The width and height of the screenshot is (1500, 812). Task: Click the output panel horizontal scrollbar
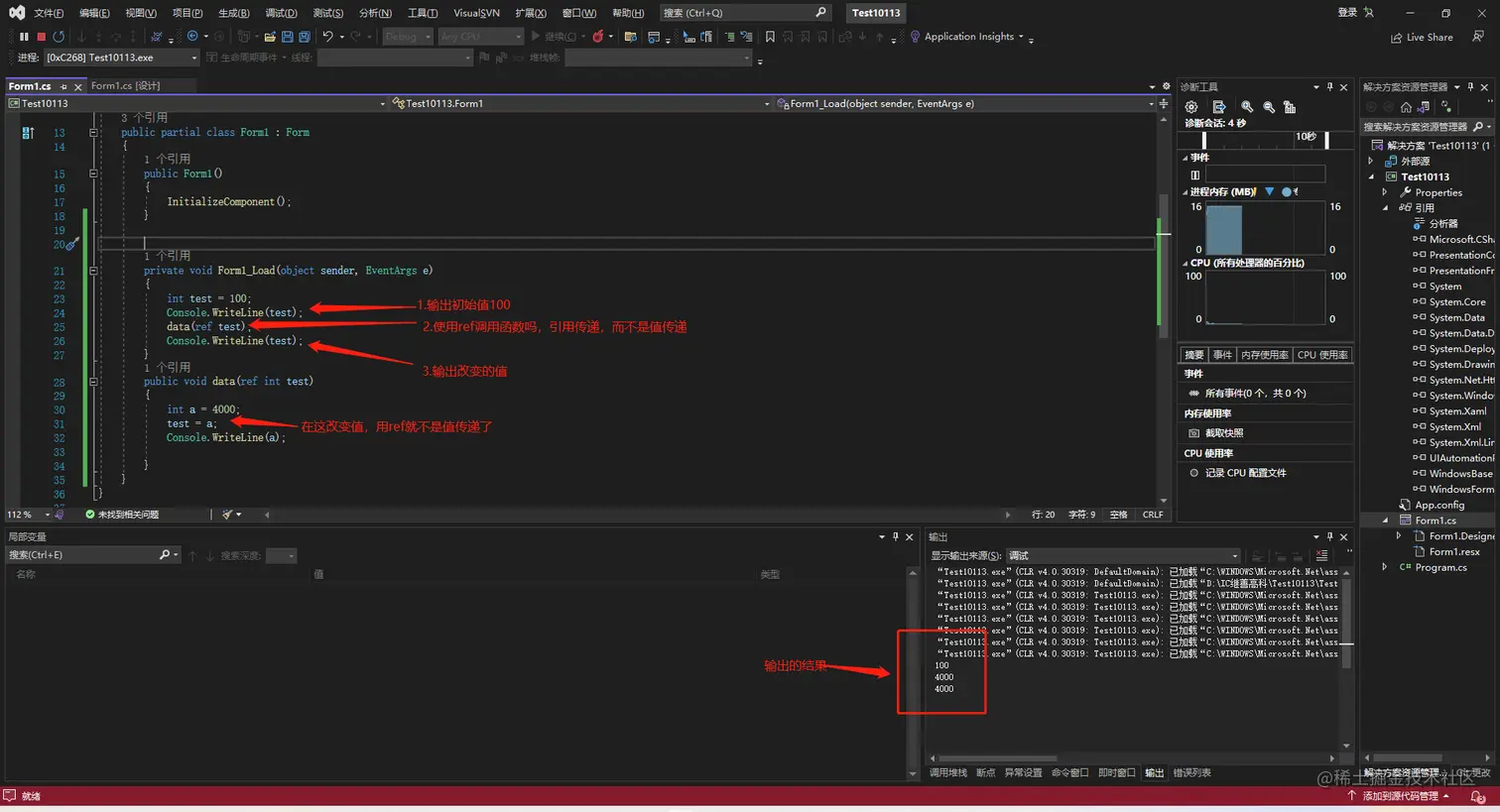click(x=998, y=758)
